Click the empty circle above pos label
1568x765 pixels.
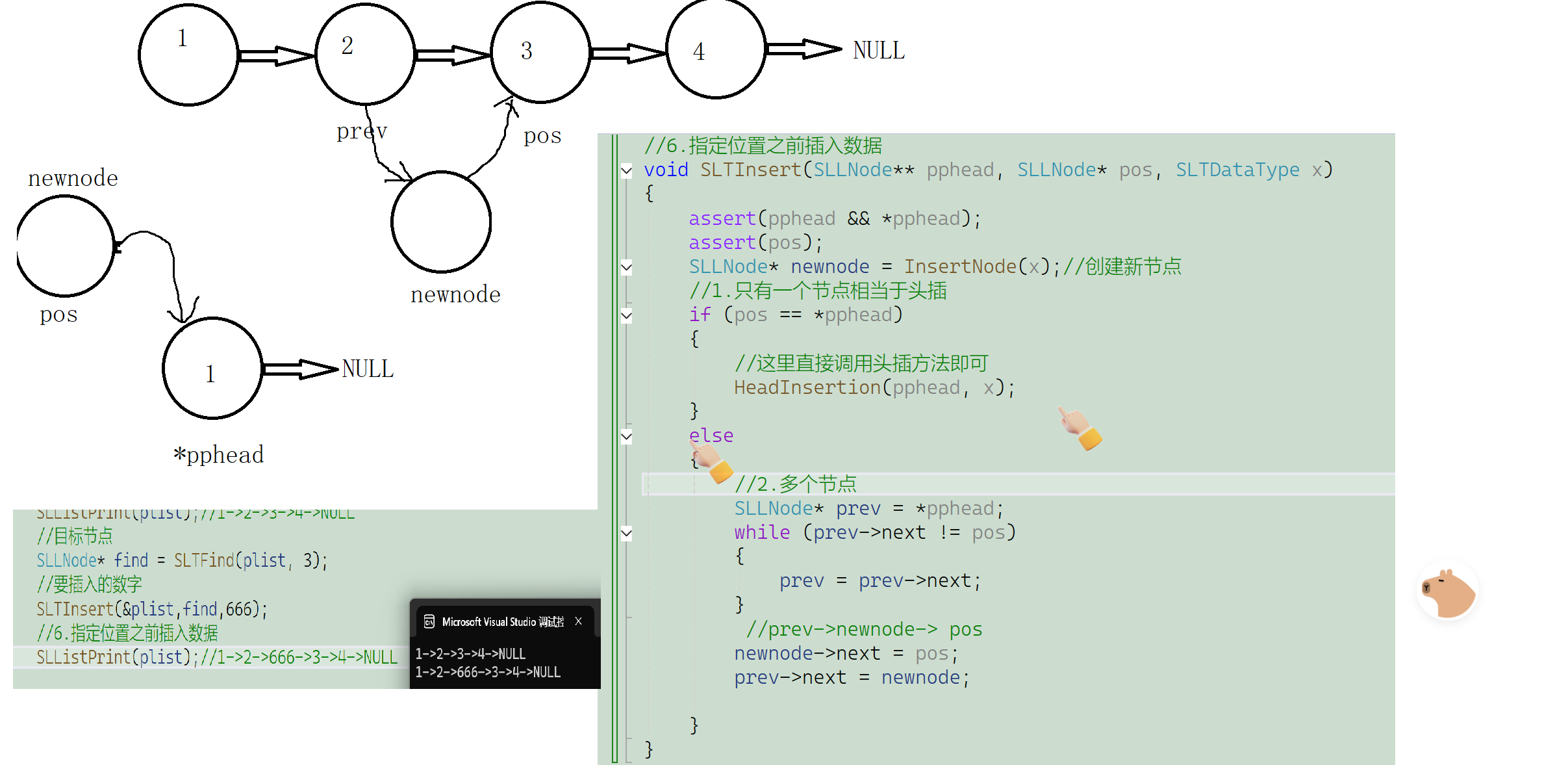65,246
